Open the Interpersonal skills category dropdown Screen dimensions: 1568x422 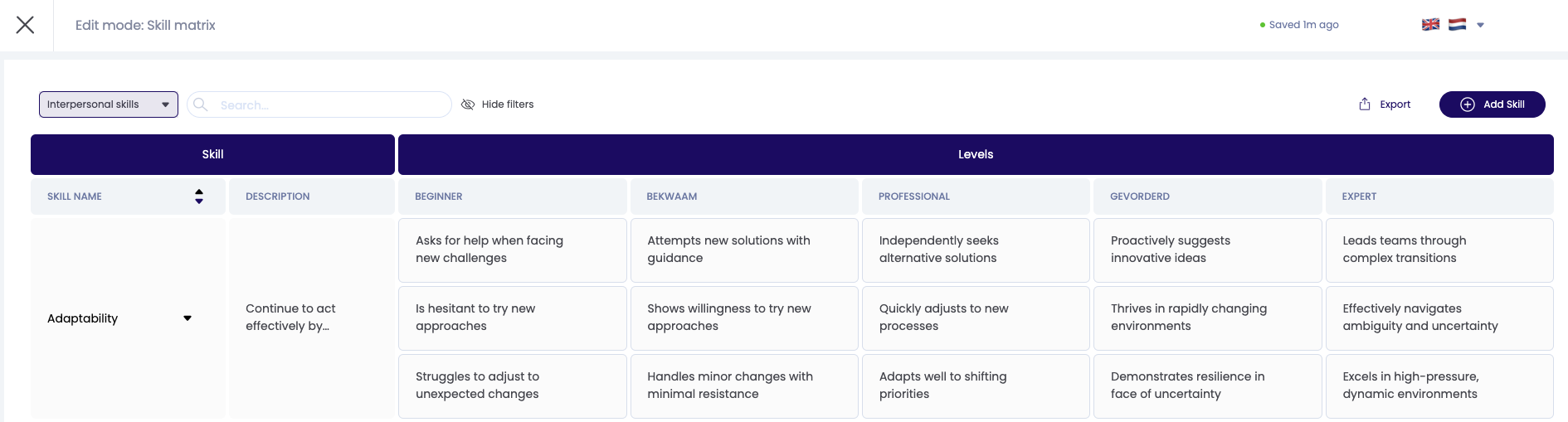[109, 104]
